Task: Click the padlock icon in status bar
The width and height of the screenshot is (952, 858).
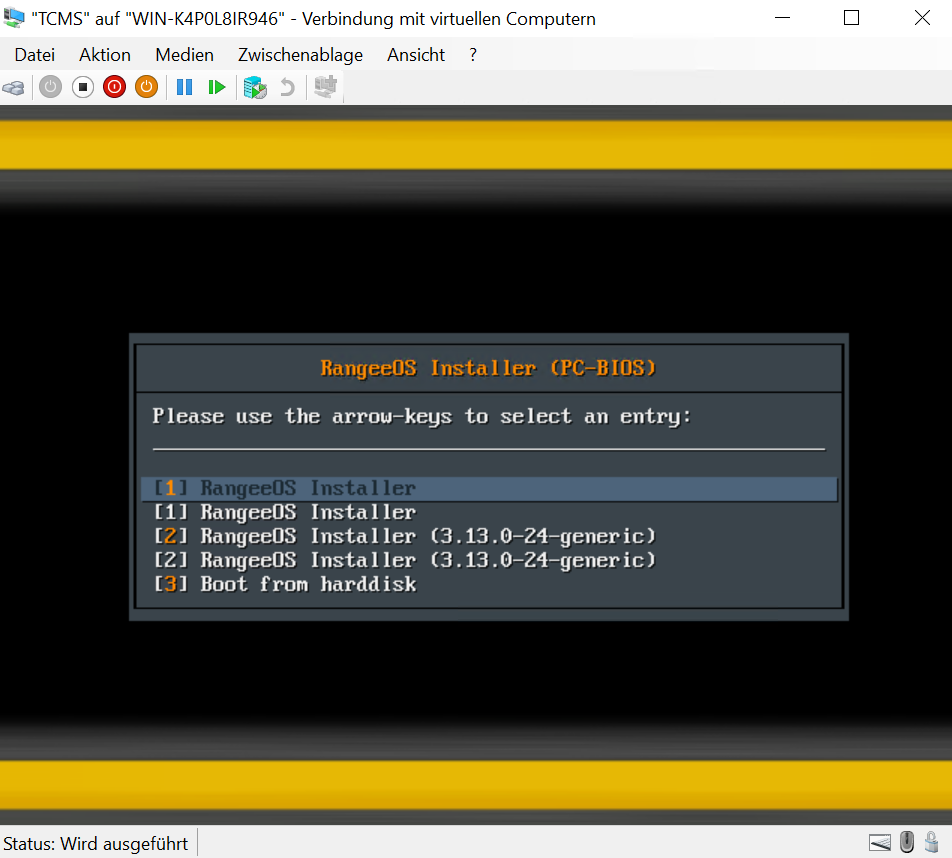Action: pyautogui.click(x=931, y=842)
